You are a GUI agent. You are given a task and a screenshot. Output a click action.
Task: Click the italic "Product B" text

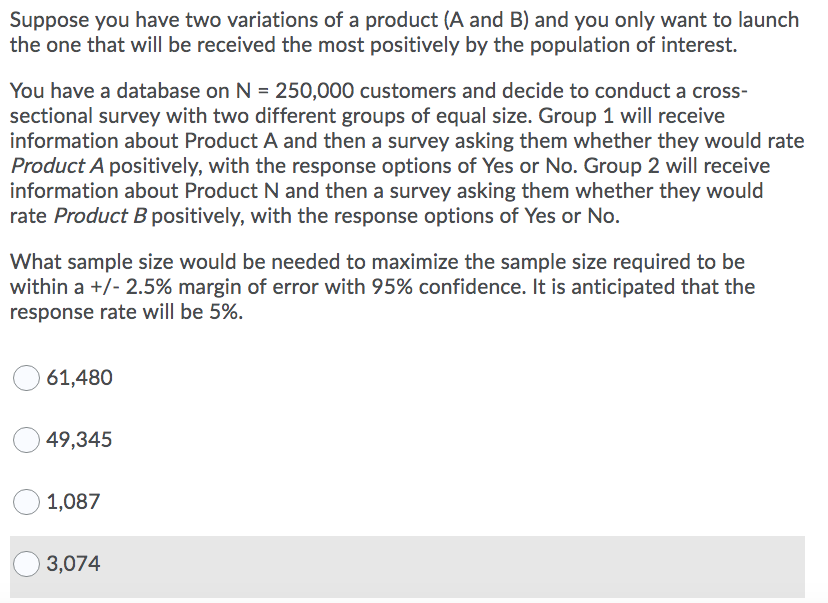pyautogui.click(x=100, y=216)
